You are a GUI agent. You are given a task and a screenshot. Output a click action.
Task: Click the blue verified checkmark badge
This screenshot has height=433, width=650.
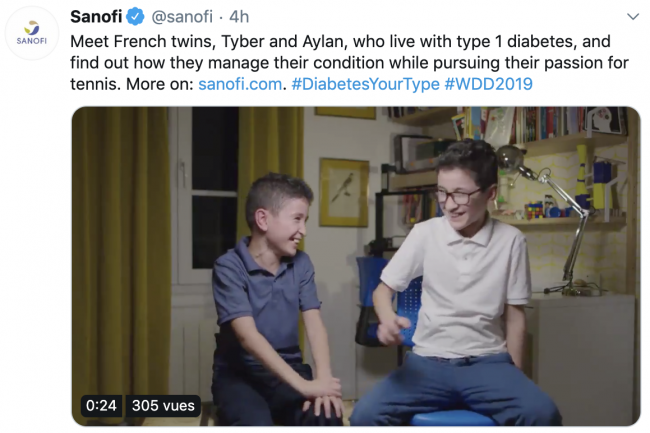tap(135, 17)
